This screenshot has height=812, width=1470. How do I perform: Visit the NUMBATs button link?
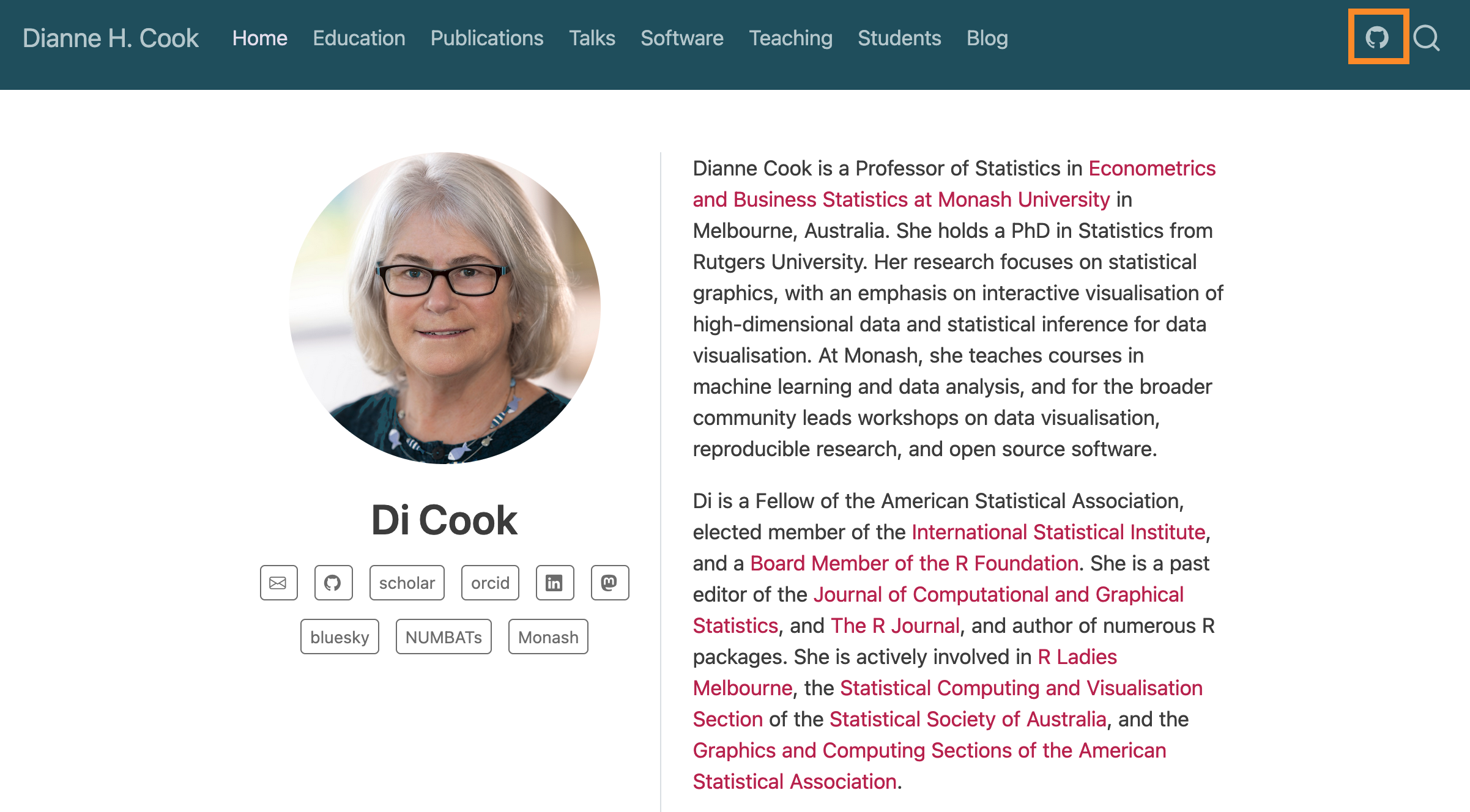444,637
